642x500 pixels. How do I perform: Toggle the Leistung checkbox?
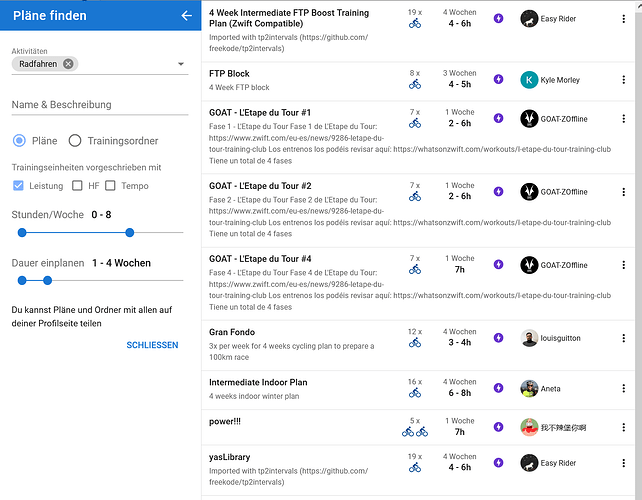point(18,186)
